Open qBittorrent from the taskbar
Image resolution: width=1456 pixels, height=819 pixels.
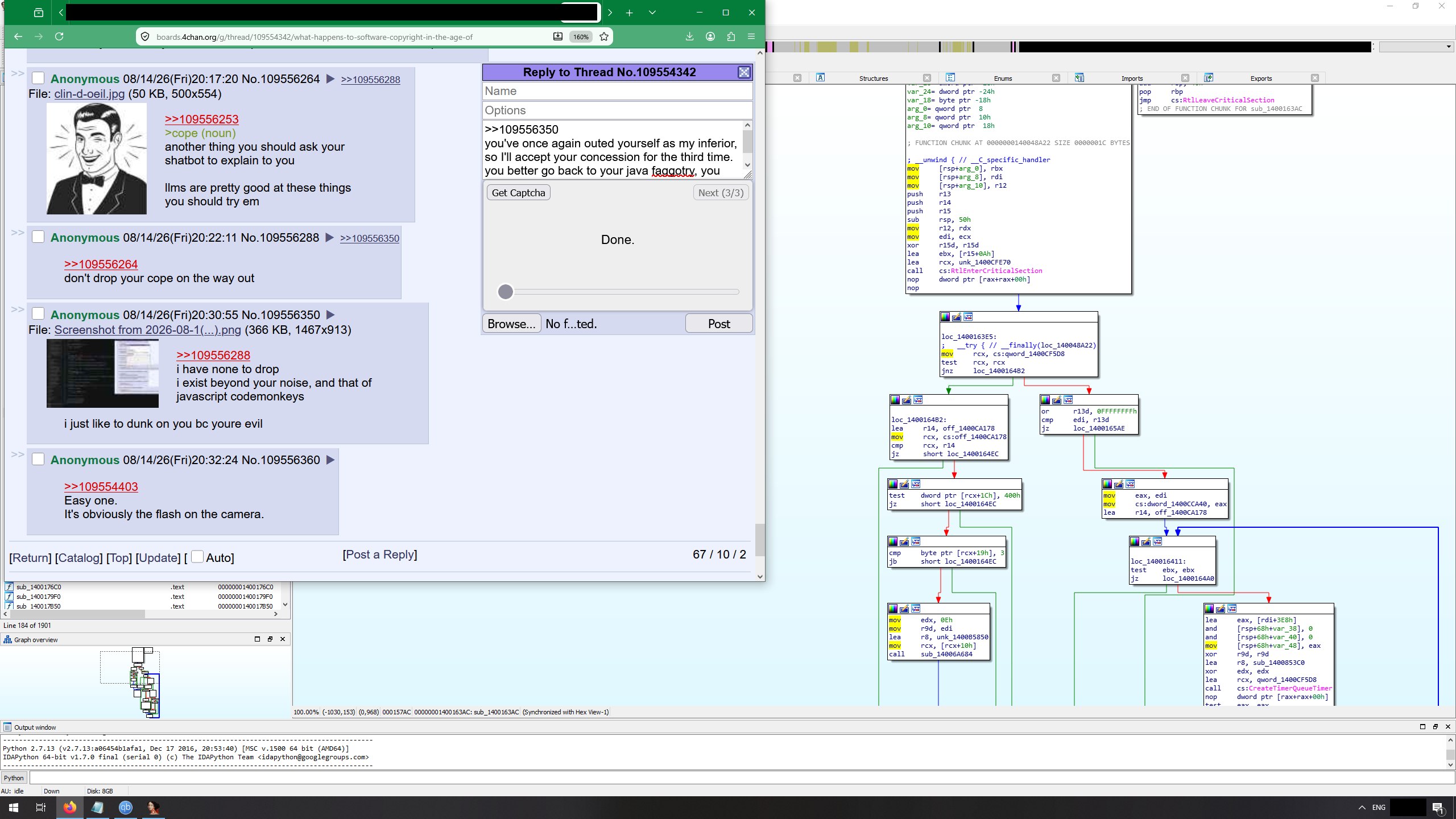tap(126, 808)
